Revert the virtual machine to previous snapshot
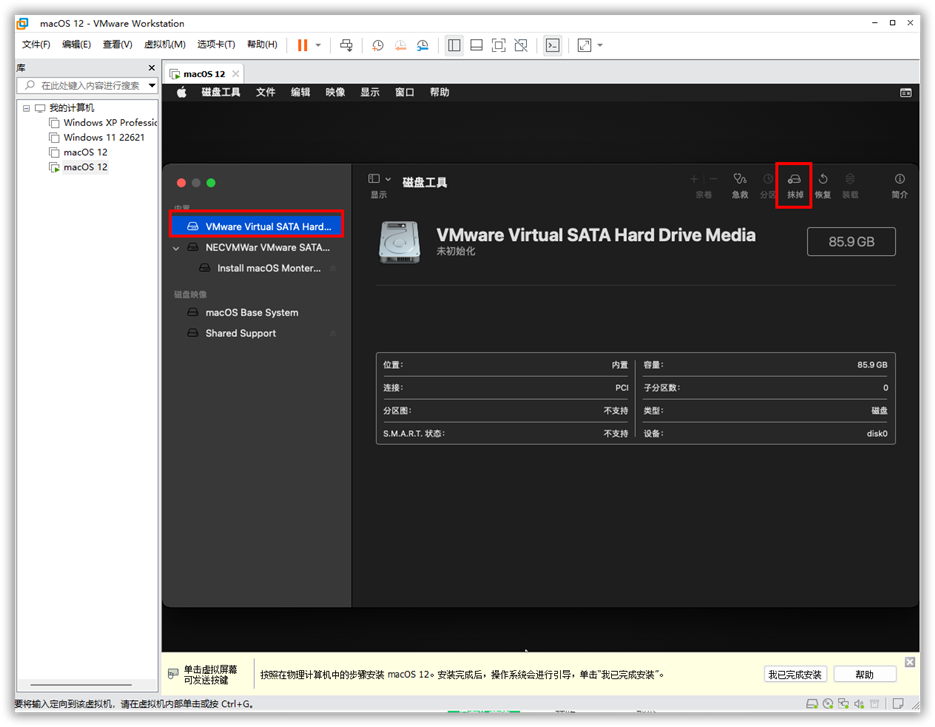This screenshot has width=935, height=727. pos(400,45)
